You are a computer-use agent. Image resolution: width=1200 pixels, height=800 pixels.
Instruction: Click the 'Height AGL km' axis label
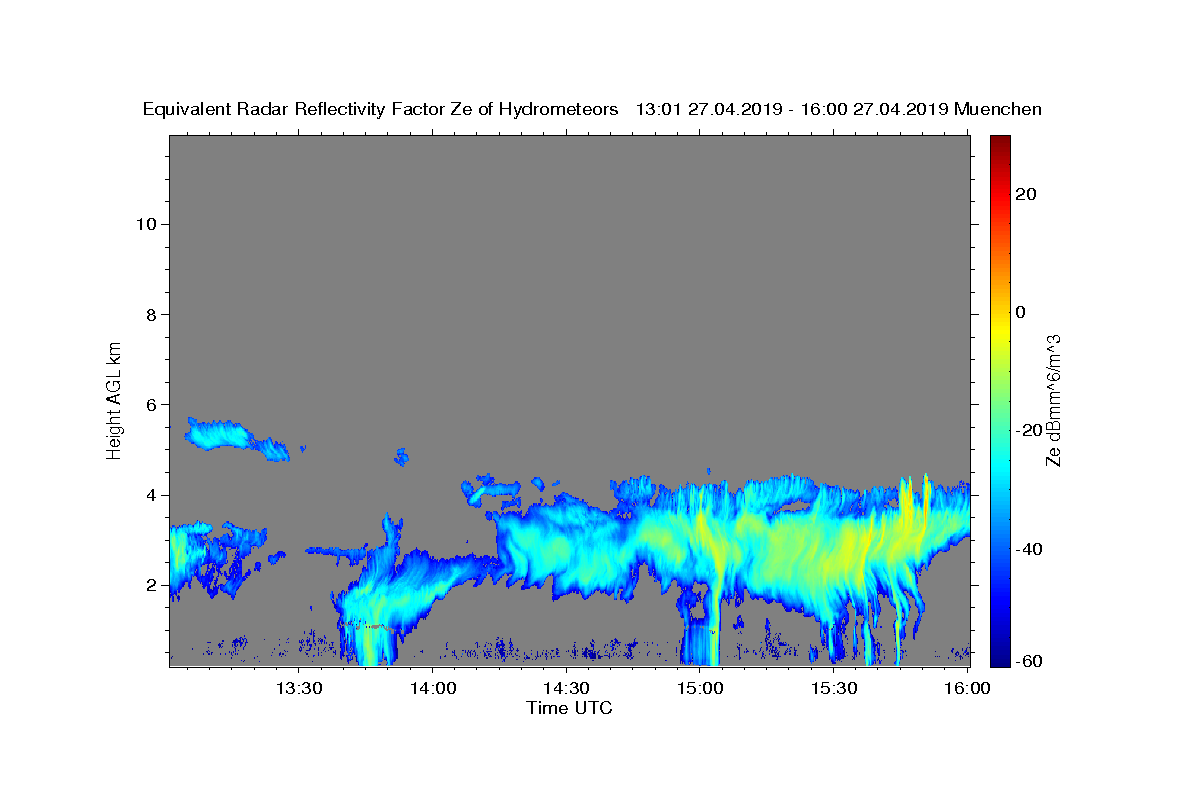[114, 399]
